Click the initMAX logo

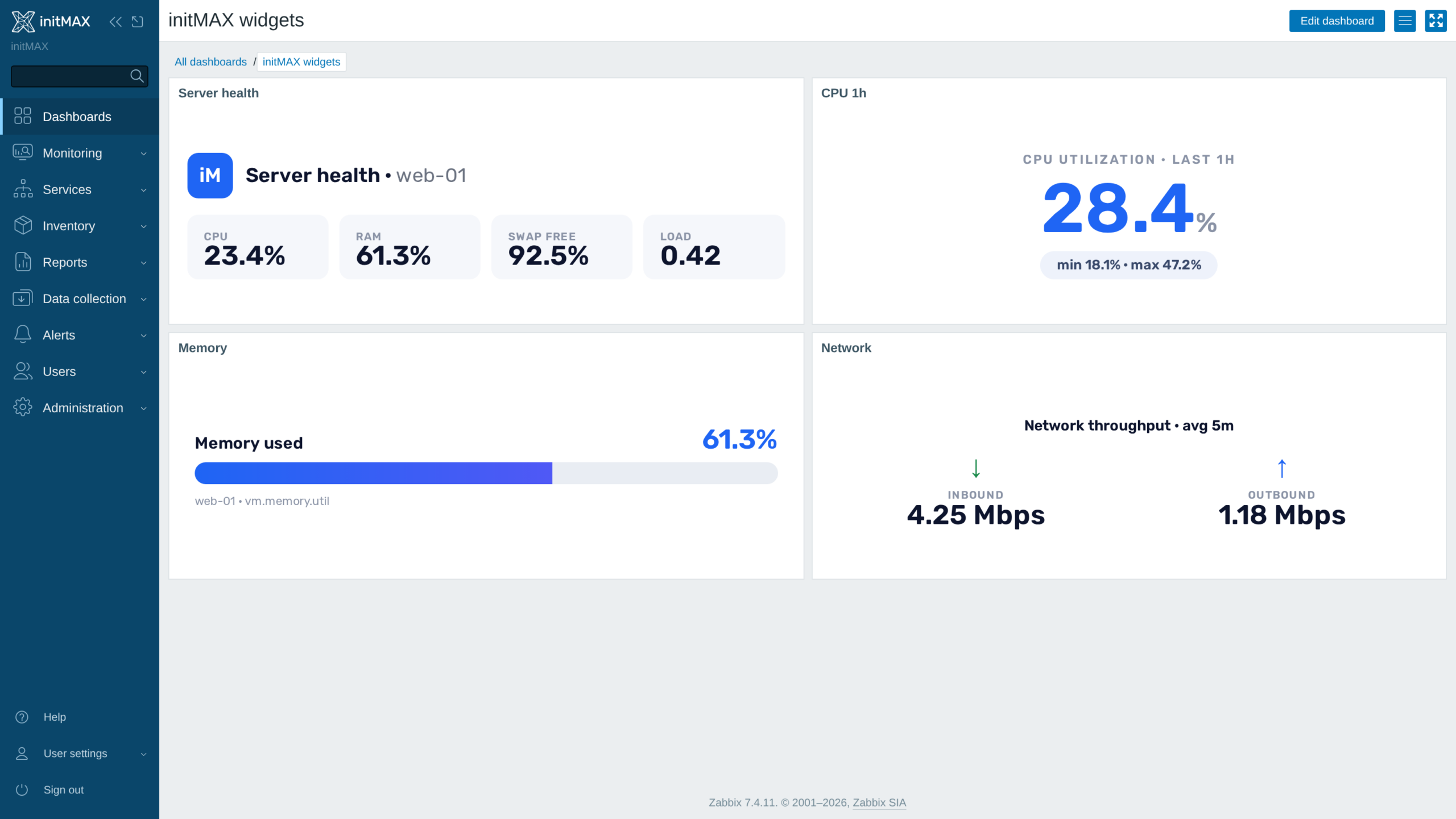point(51,22)
